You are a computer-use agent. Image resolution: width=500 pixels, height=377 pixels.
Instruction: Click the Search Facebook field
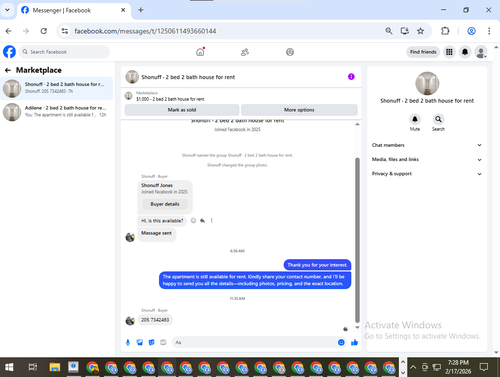pos(64,52)
